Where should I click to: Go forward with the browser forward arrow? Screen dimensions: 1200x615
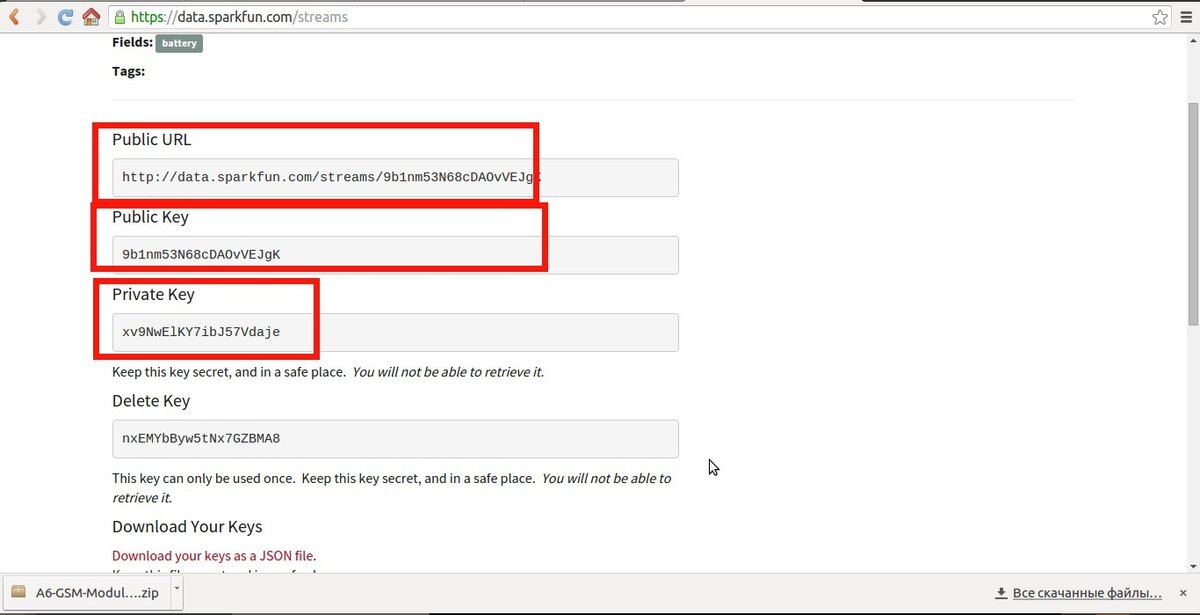(x=40, y=17)
